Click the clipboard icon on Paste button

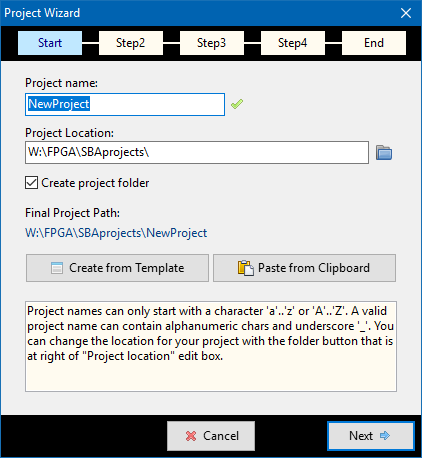(246, 268)
